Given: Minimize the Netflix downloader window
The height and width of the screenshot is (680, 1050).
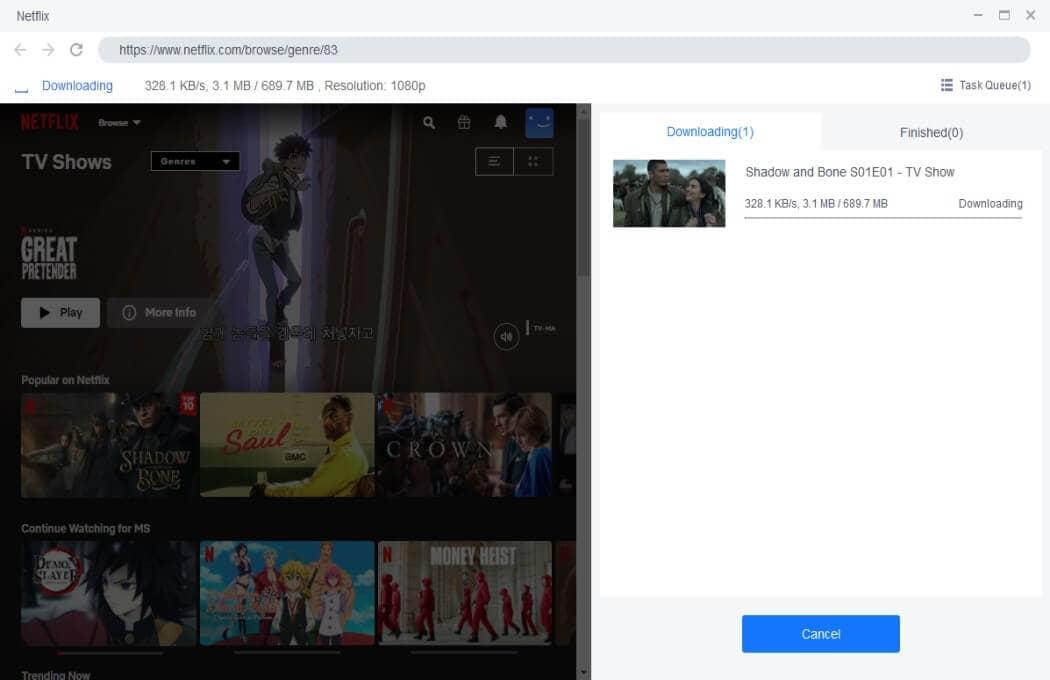Looking at the screenshot, I should (978, 15).
